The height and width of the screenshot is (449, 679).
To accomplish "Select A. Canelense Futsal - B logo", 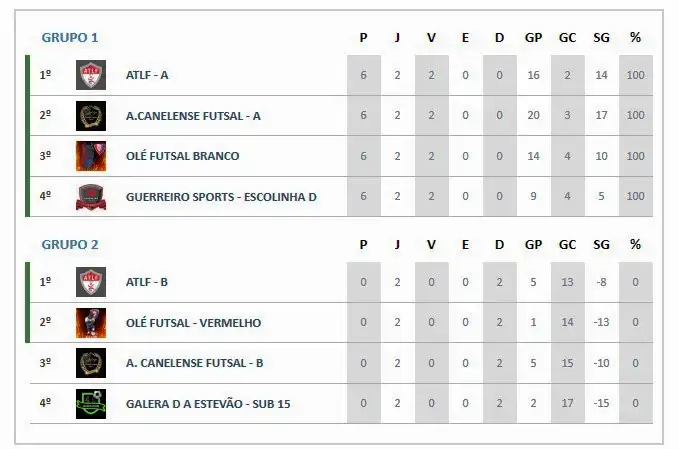I will click(91, 363).
